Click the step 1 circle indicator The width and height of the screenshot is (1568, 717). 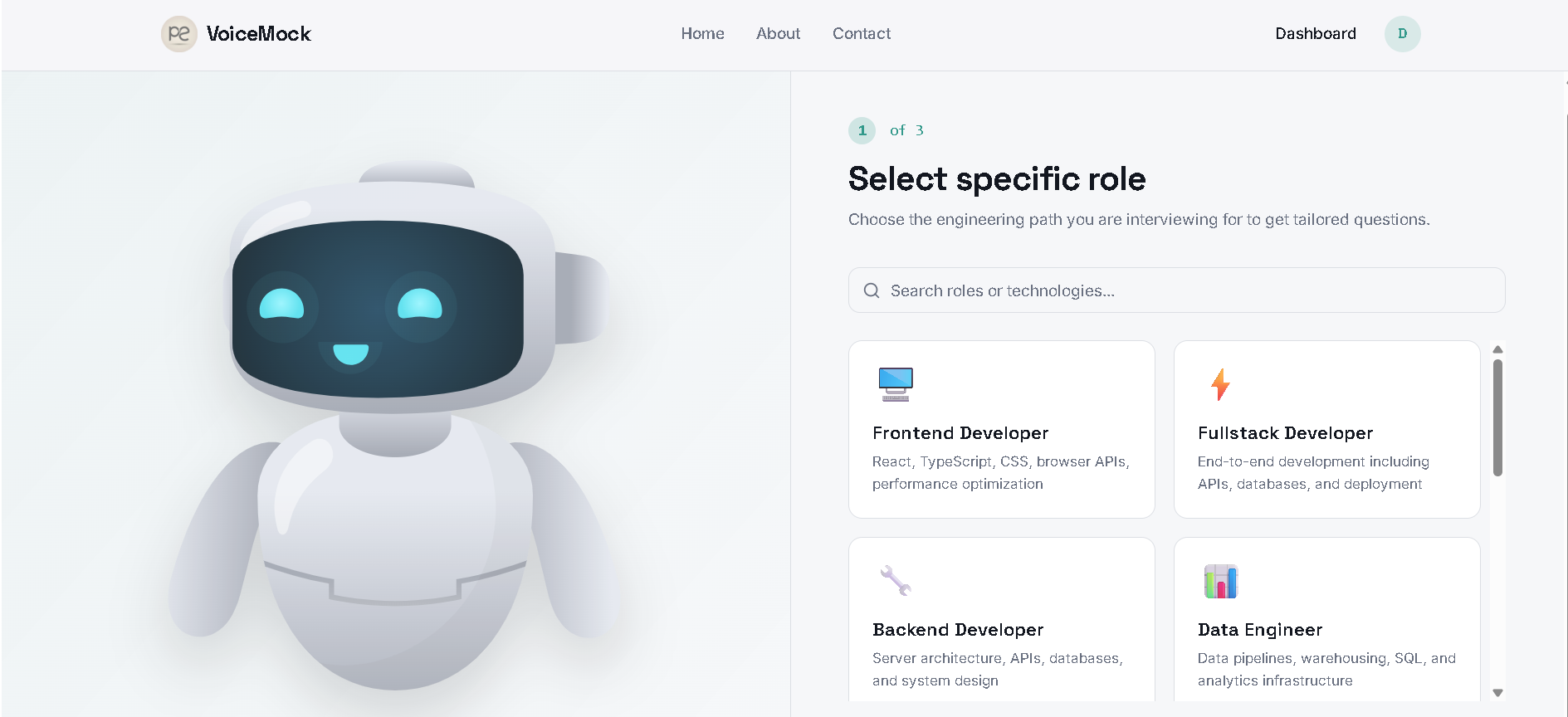862,130
